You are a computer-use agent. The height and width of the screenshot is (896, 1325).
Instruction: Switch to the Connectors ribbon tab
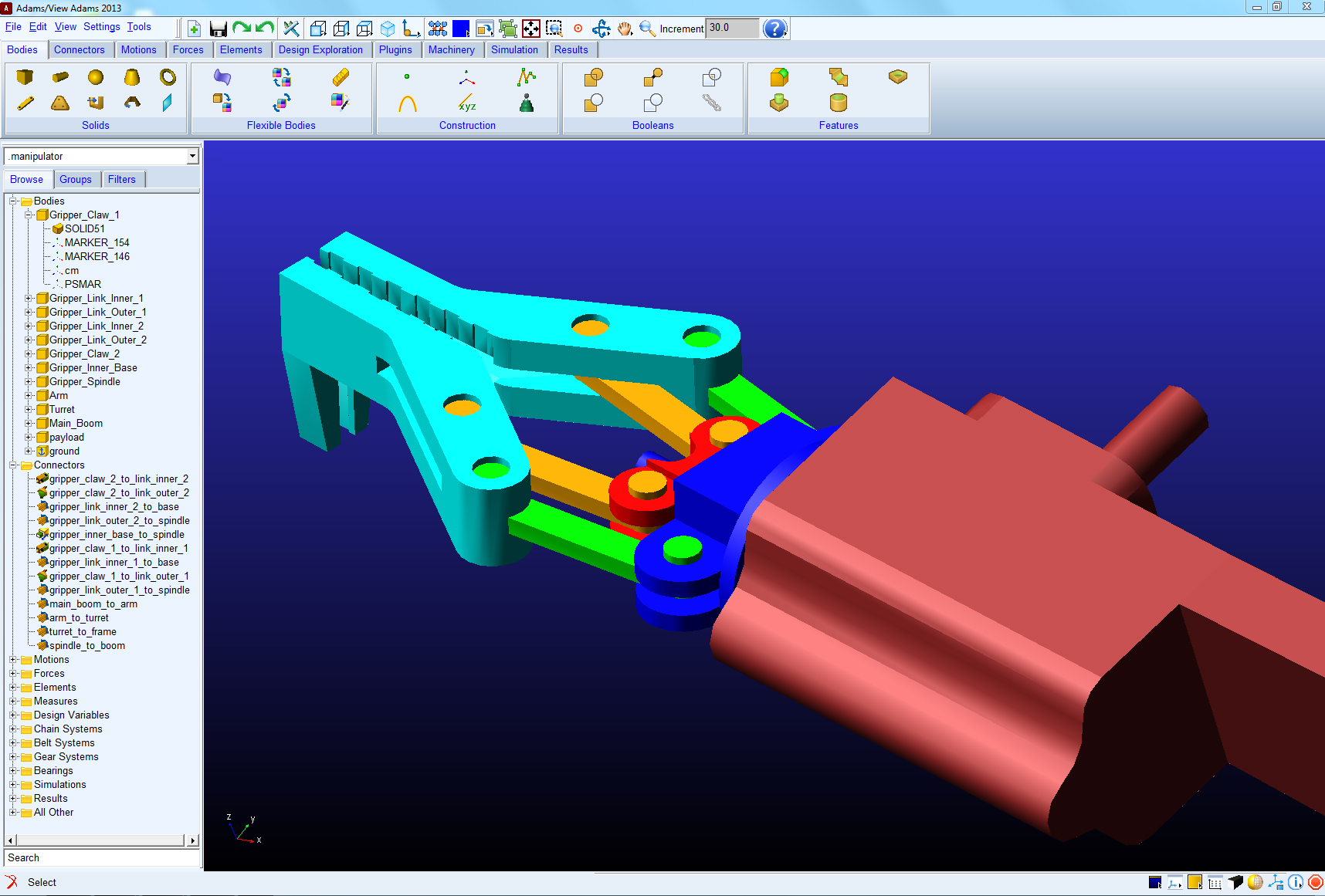(x=80, y=49)
